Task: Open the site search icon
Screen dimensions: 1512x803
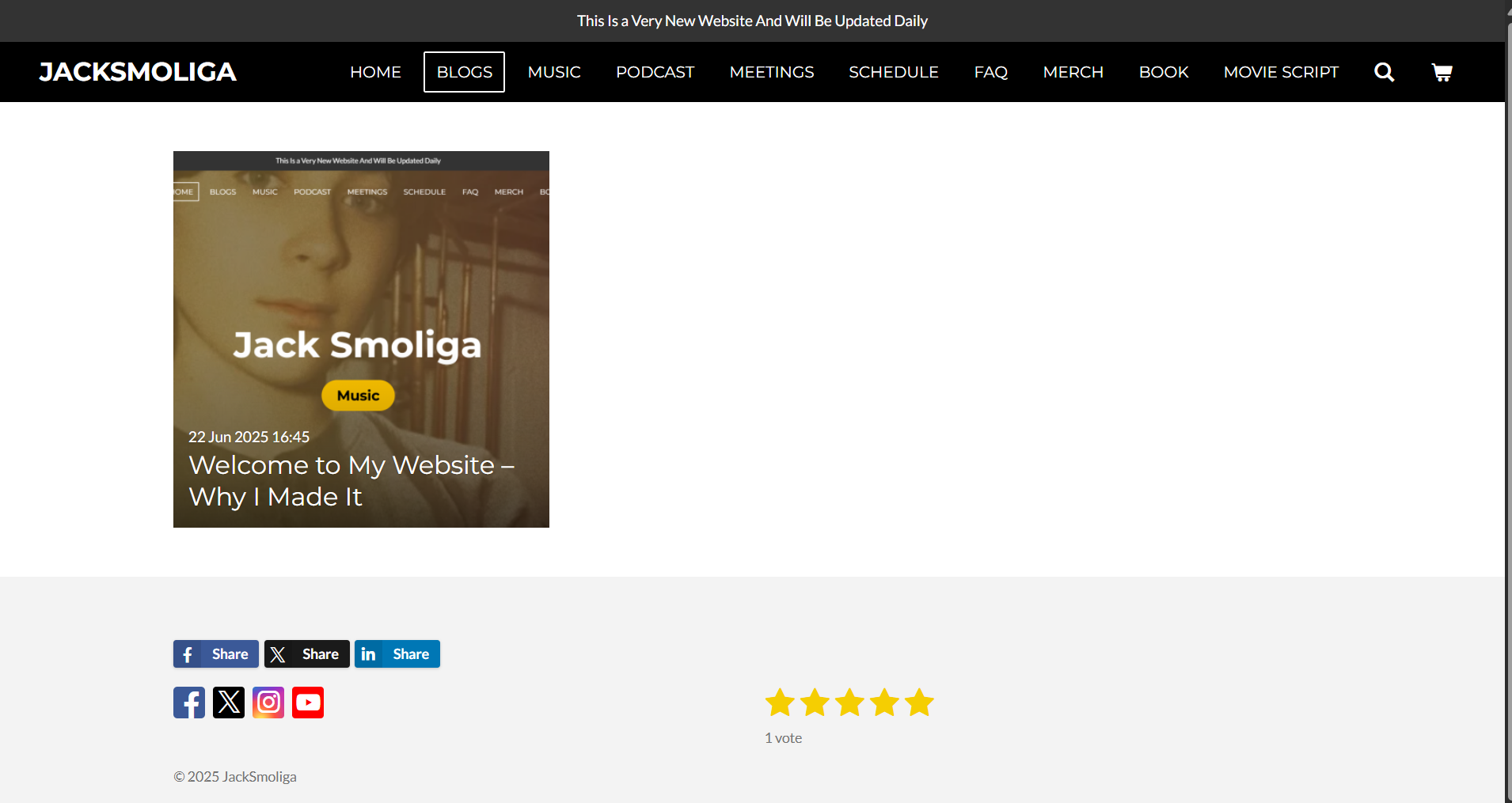Action: click(x=1384, y=72)
